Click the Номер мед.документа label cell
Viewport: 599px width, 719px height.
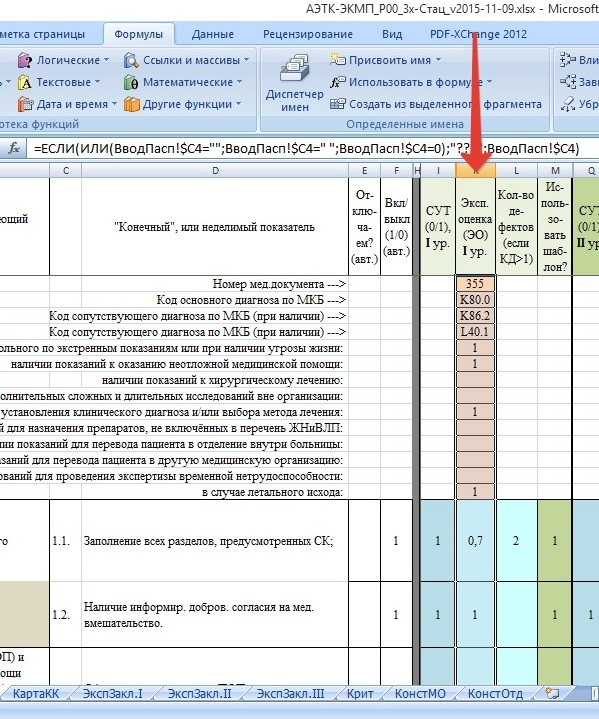pos(279,284)
